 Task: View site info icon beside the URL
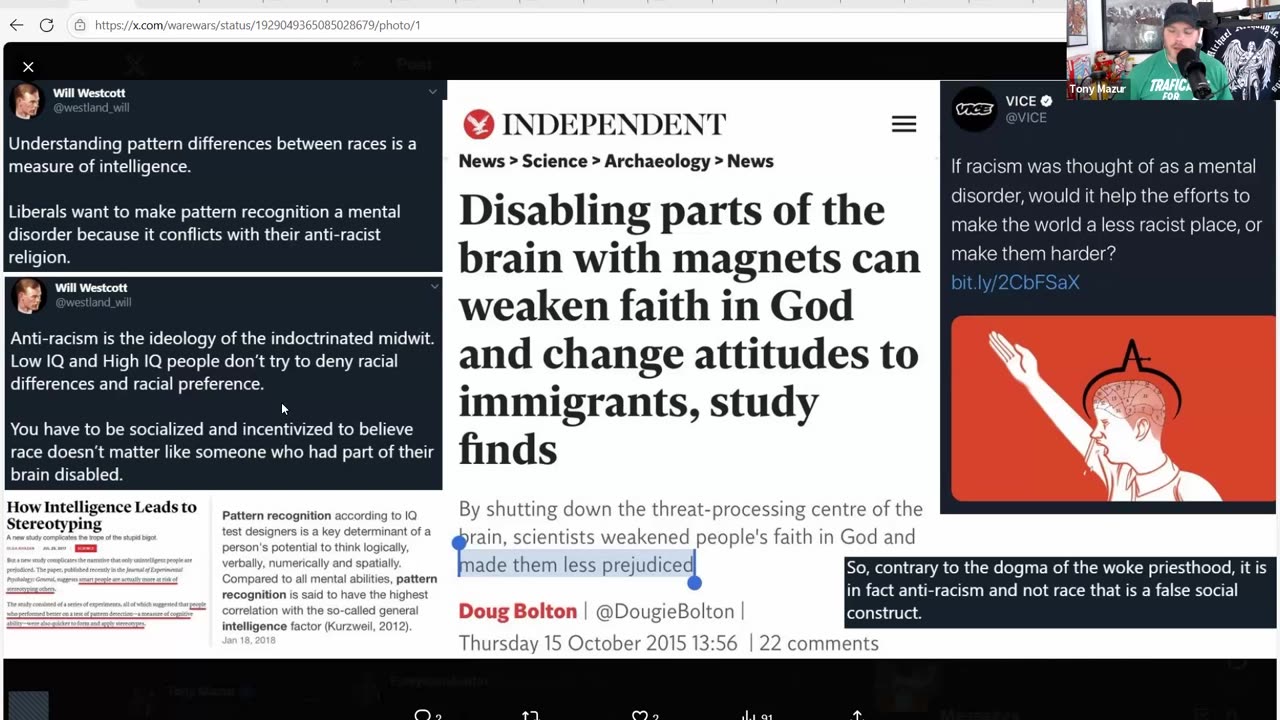click(x=79, y=25)
